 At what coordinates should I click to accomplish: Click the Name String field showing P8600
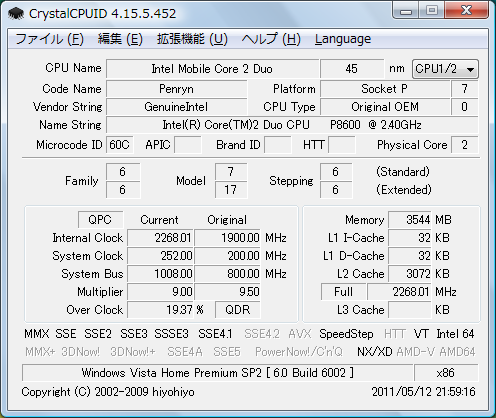[x=292, y=125]
